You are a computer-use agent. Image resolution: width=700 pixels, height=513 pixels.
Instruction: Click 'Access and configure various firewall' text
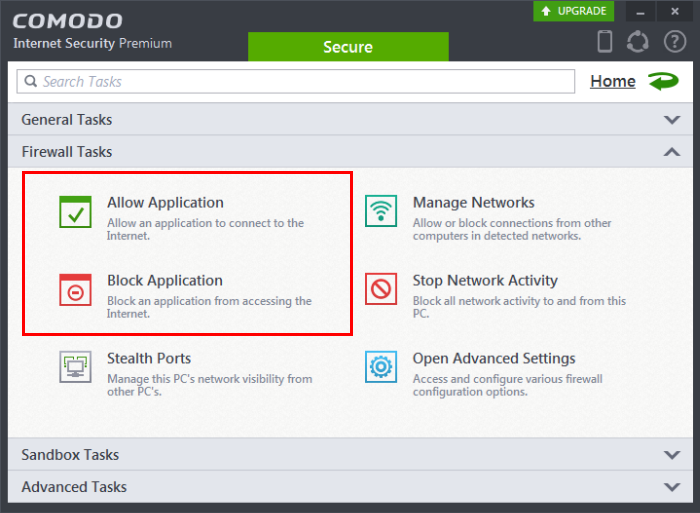(x=508, y=385)
